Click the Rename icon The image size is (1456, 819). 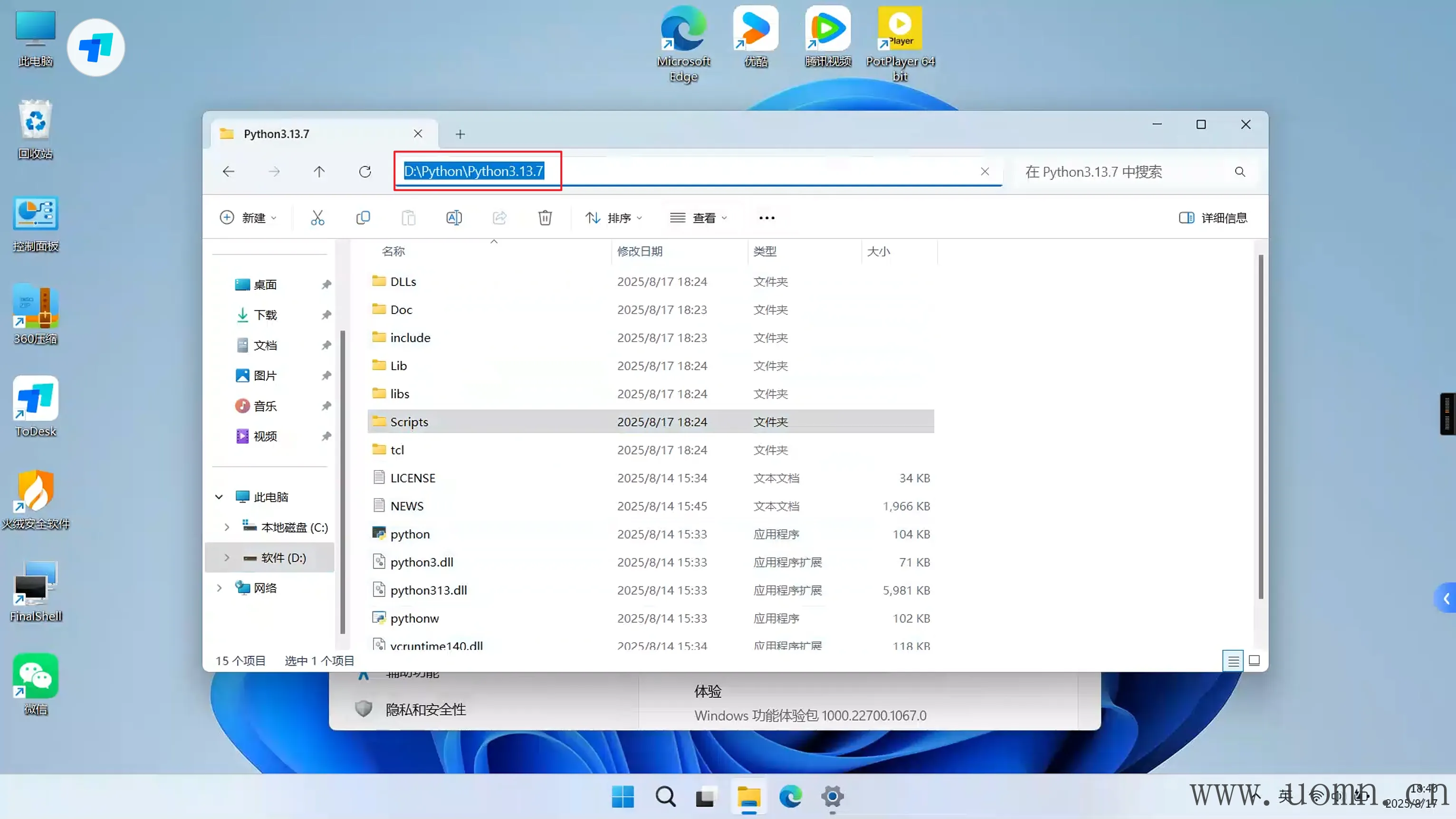454,218
